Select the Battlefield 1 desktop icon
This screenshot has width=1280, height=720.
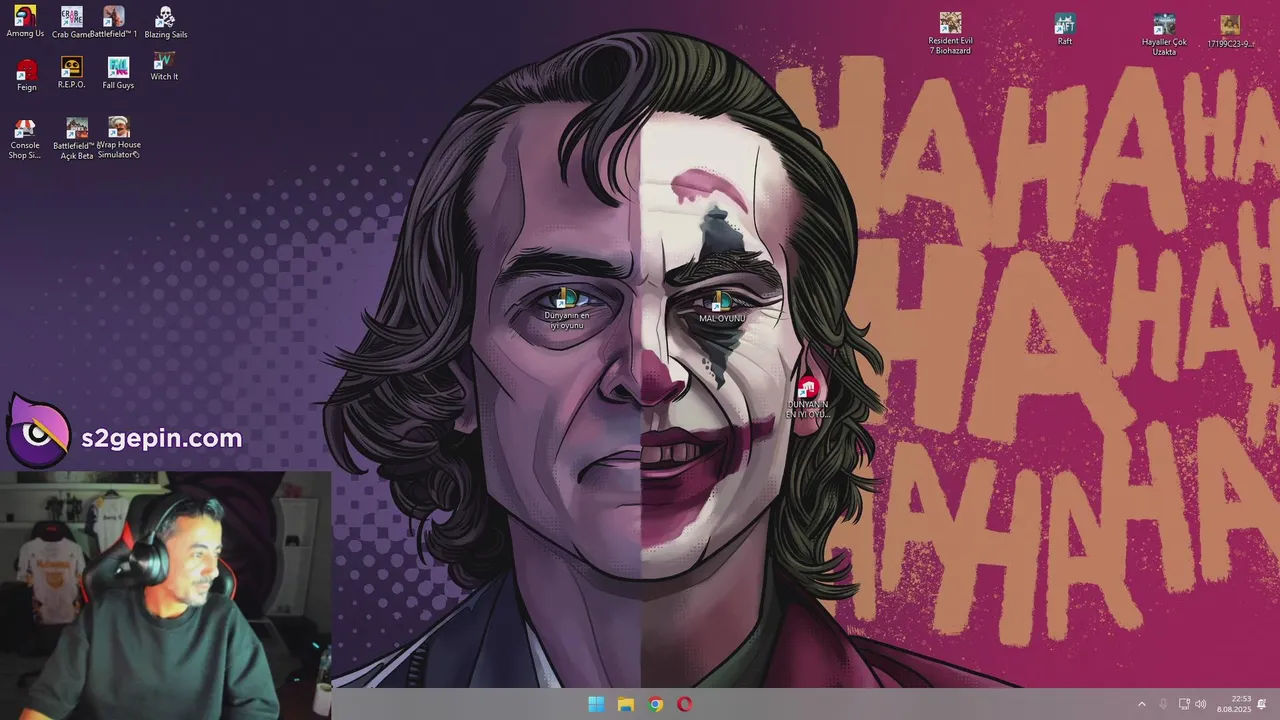click(114, 22)
